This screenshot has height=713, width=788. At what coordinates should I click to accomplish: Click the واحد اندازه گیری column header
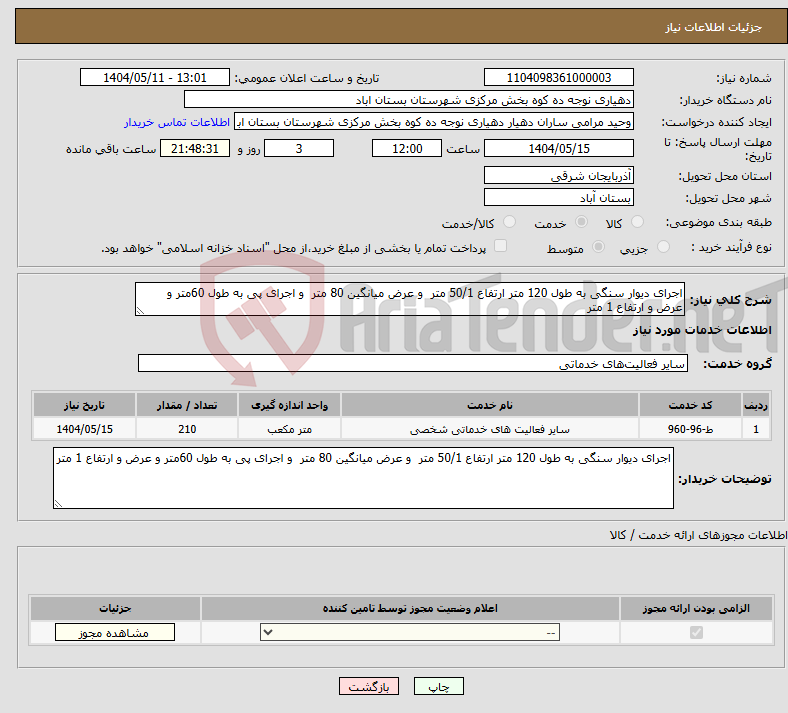289,405
